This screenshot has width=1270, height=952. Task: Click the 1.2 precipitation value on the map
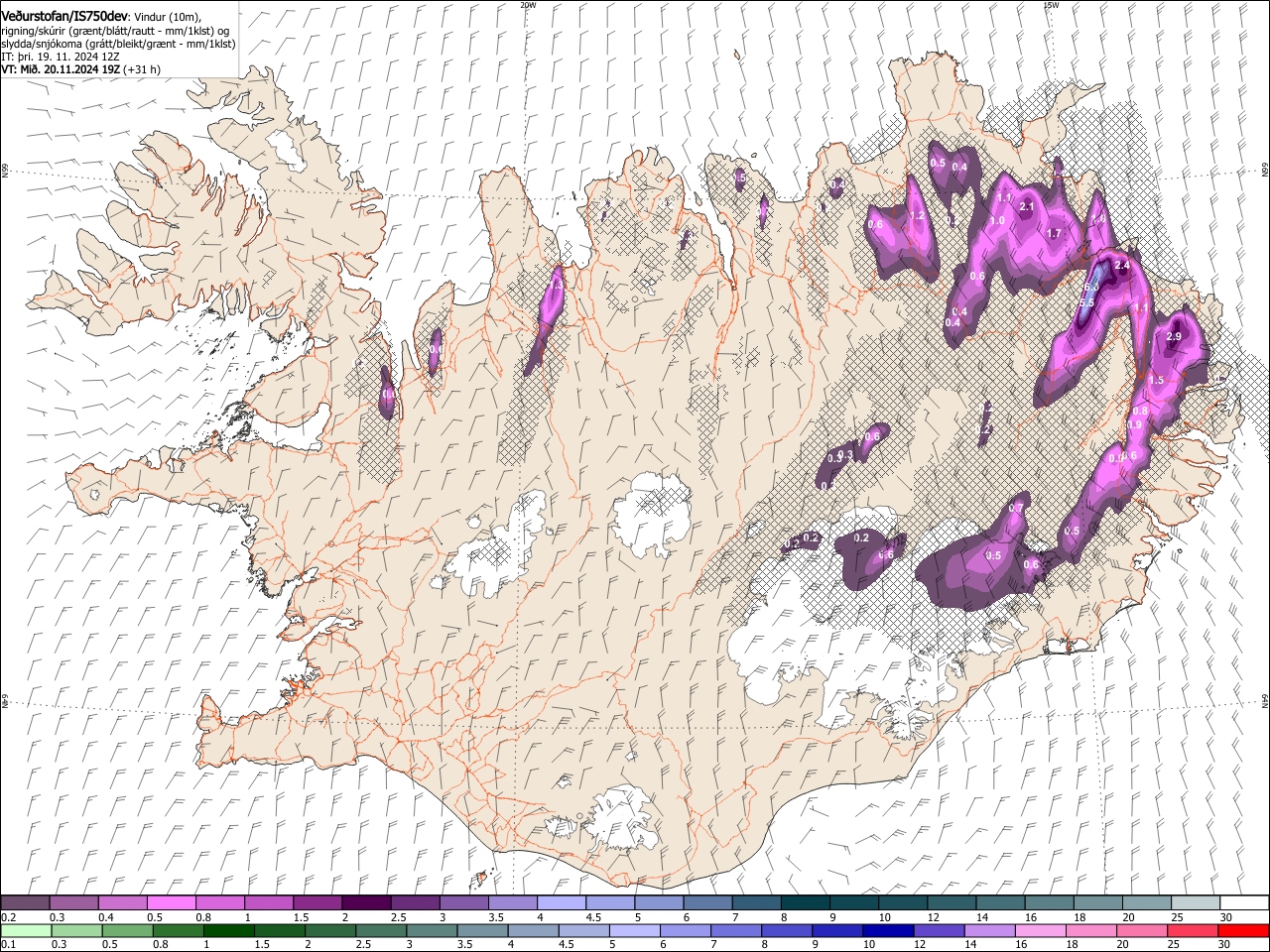[x=917, y=215]
